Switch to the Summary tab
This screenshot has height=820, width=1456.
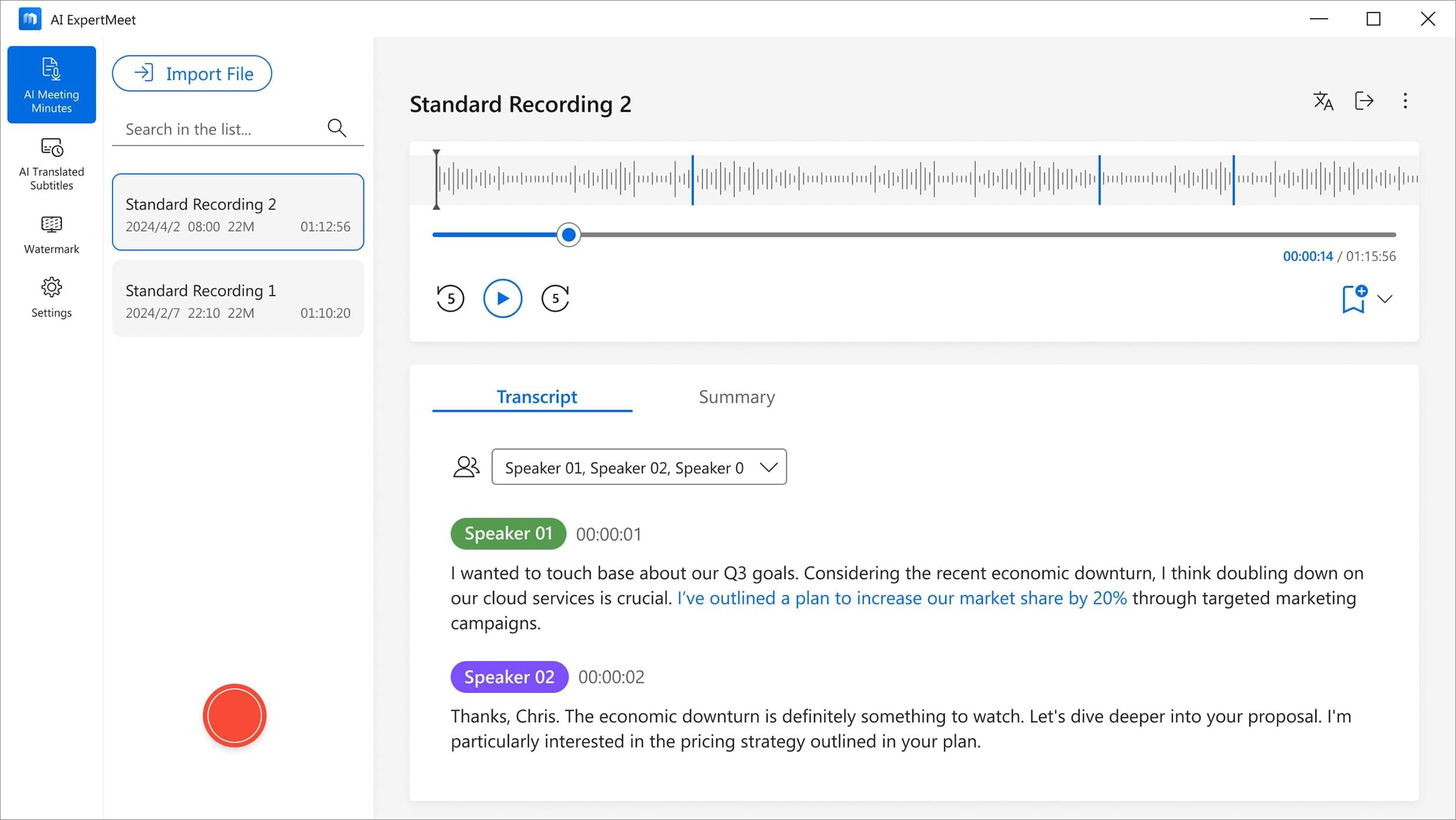click(736, 397)
